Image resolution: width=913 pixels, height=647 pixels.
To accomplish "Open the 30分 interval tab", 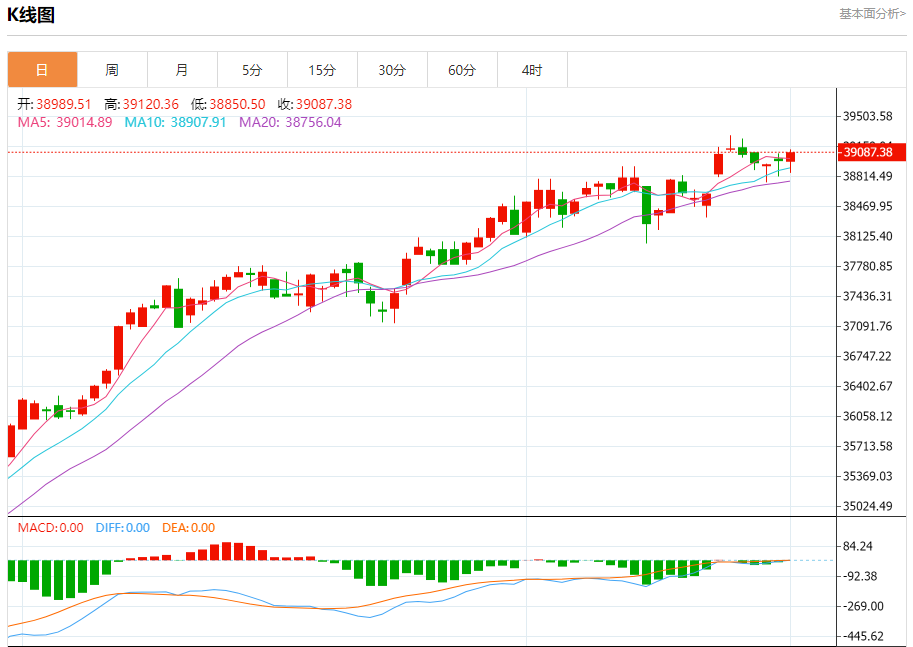I will [392, 70].
